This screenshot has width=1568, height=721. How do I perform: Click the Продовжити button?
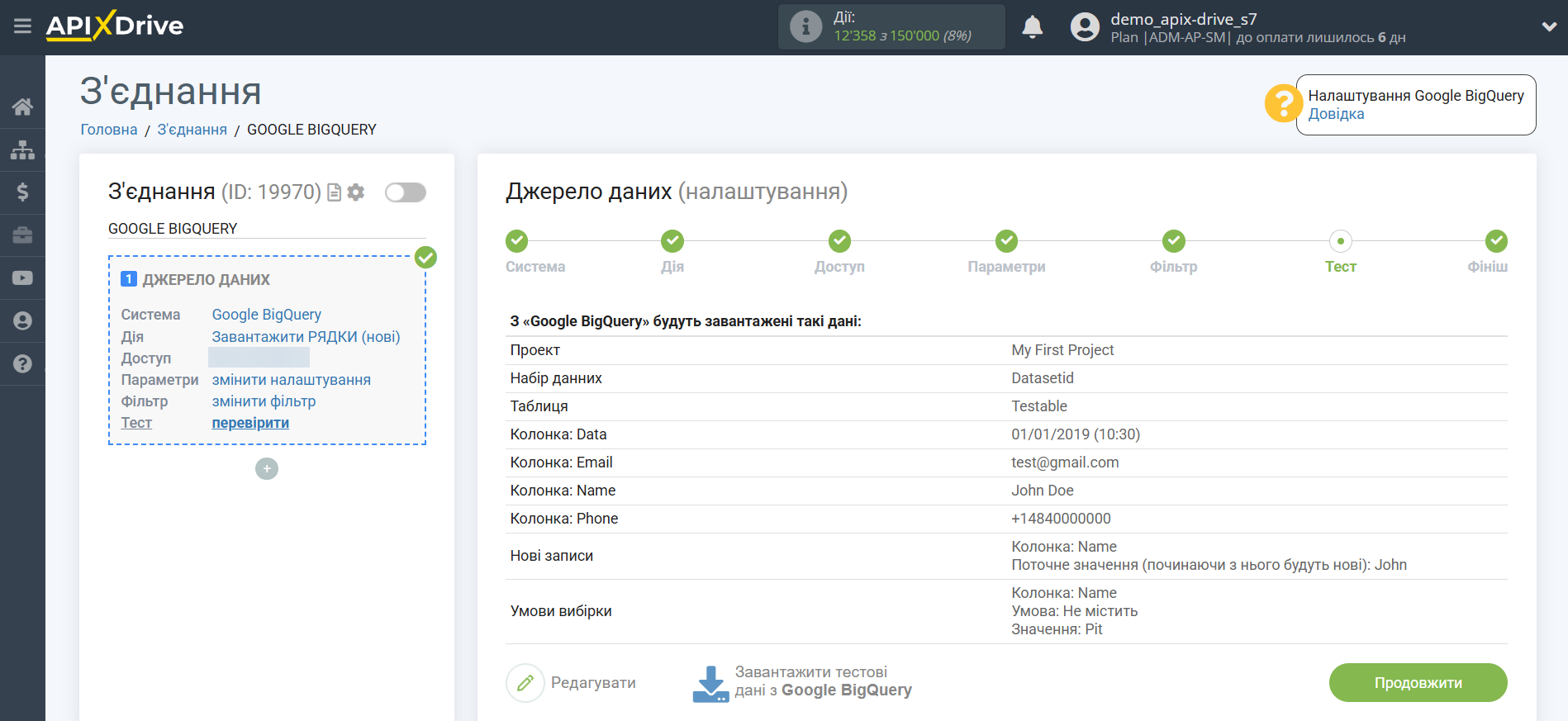[x=1418, y=683]
